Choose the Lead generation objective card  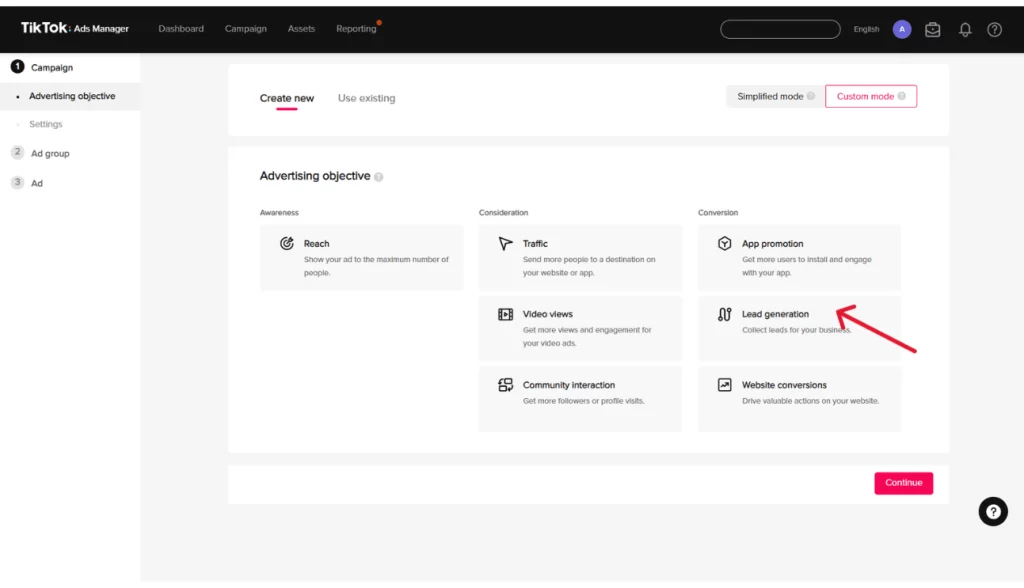pyautogui.click(x=799, y=328)
